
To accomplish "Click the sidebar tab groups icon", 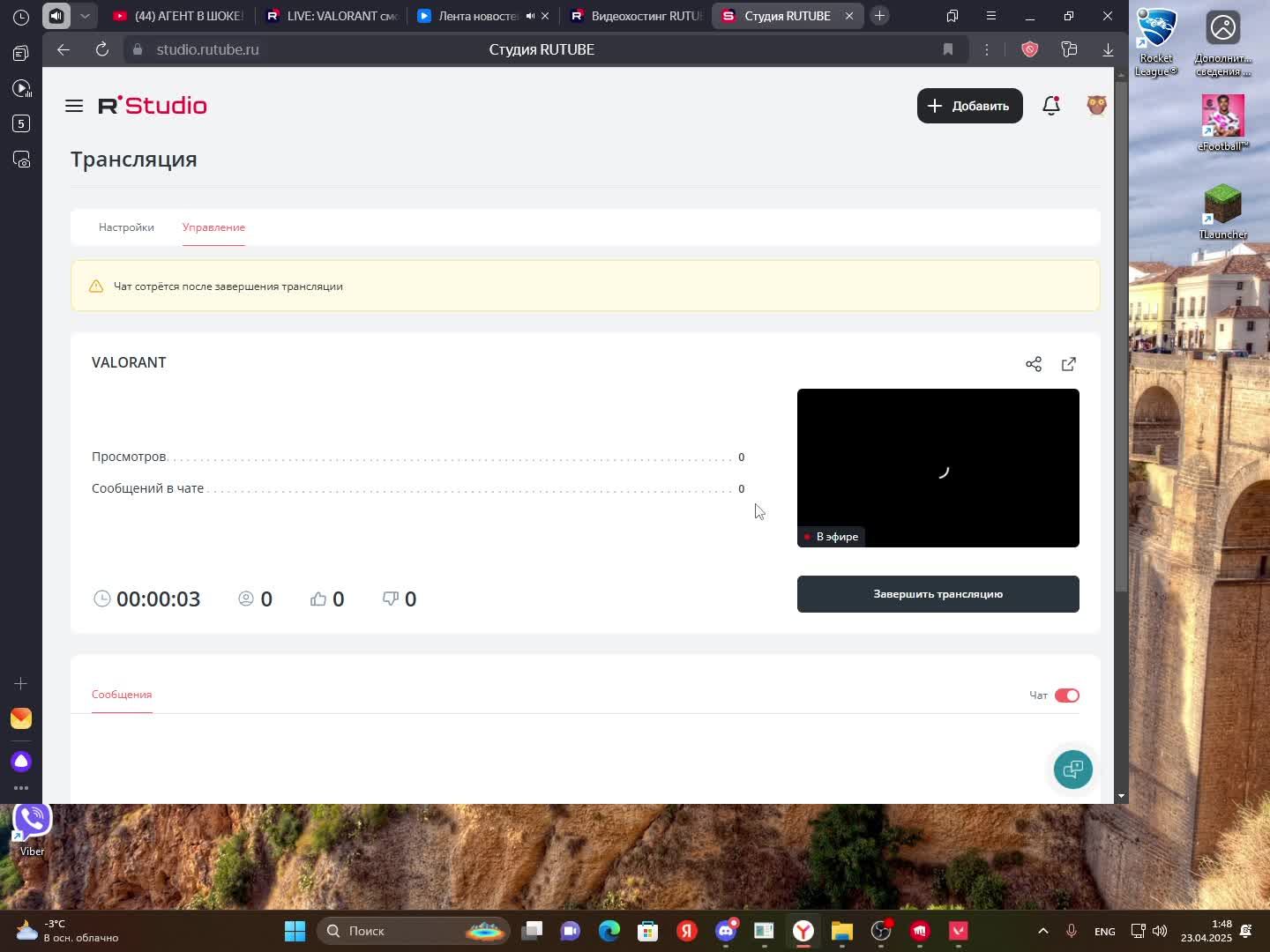I will point(21,53).
